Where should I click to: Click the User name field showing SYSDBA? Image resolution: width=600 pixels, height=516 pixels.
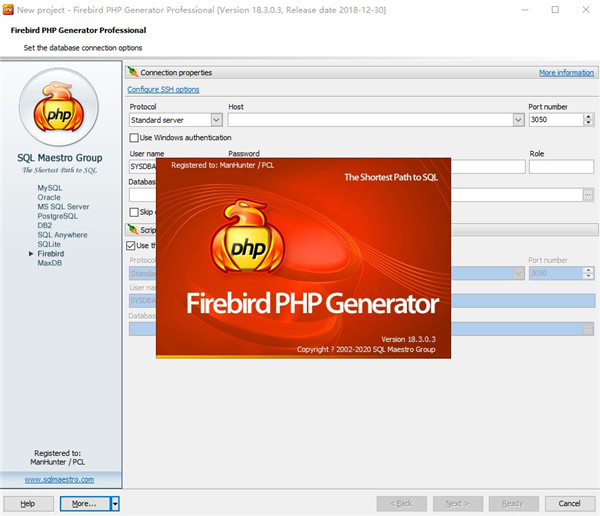point(142,167)
